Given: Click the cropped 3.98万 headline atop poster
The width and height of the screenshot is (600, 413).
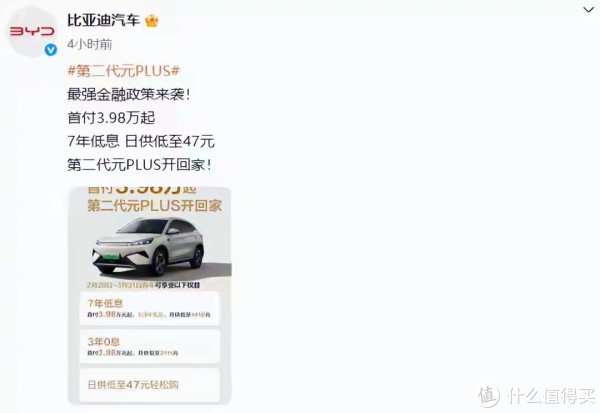Looking at the screenshot, I should click(x=142, y=190).
